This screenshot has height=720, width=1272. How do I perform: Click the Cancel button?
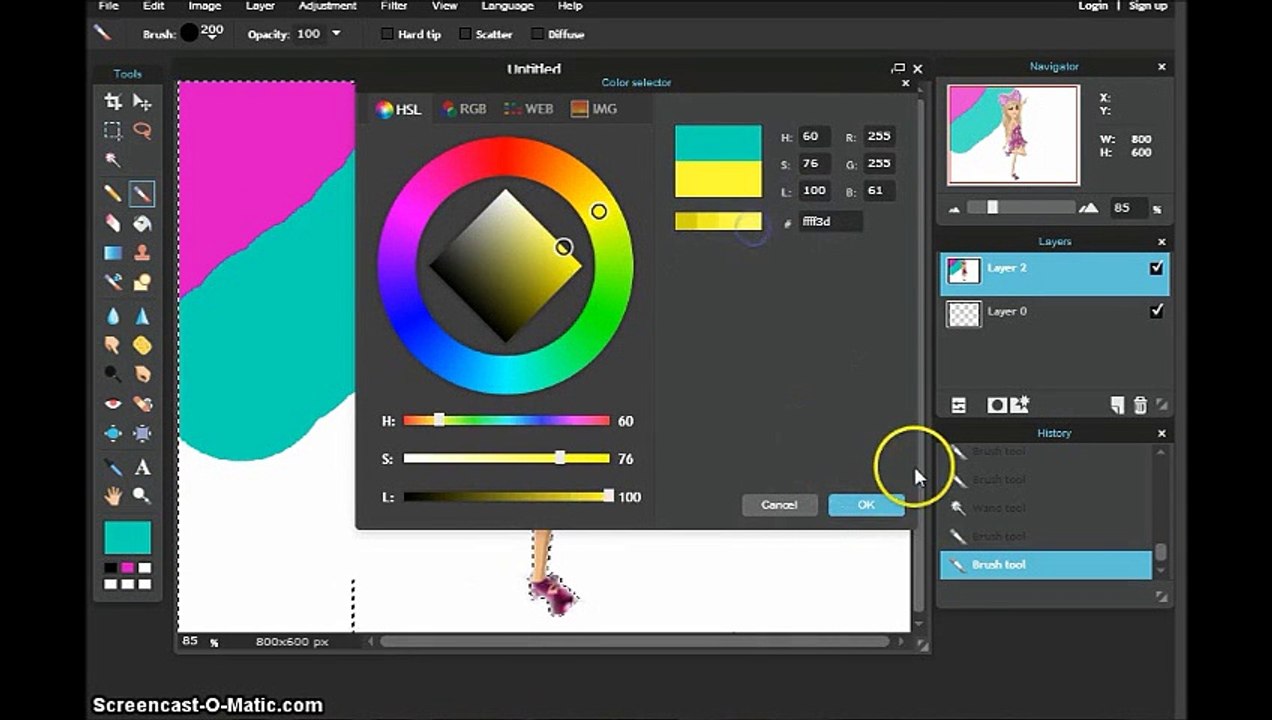point(779,505)
